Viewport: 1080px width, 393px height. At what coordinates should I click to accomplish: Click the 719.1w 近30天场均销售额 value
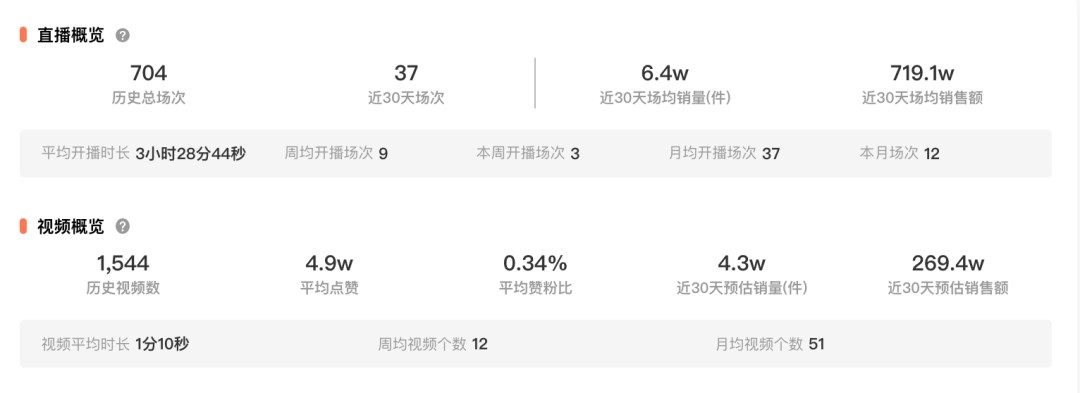tap(922, 83)
